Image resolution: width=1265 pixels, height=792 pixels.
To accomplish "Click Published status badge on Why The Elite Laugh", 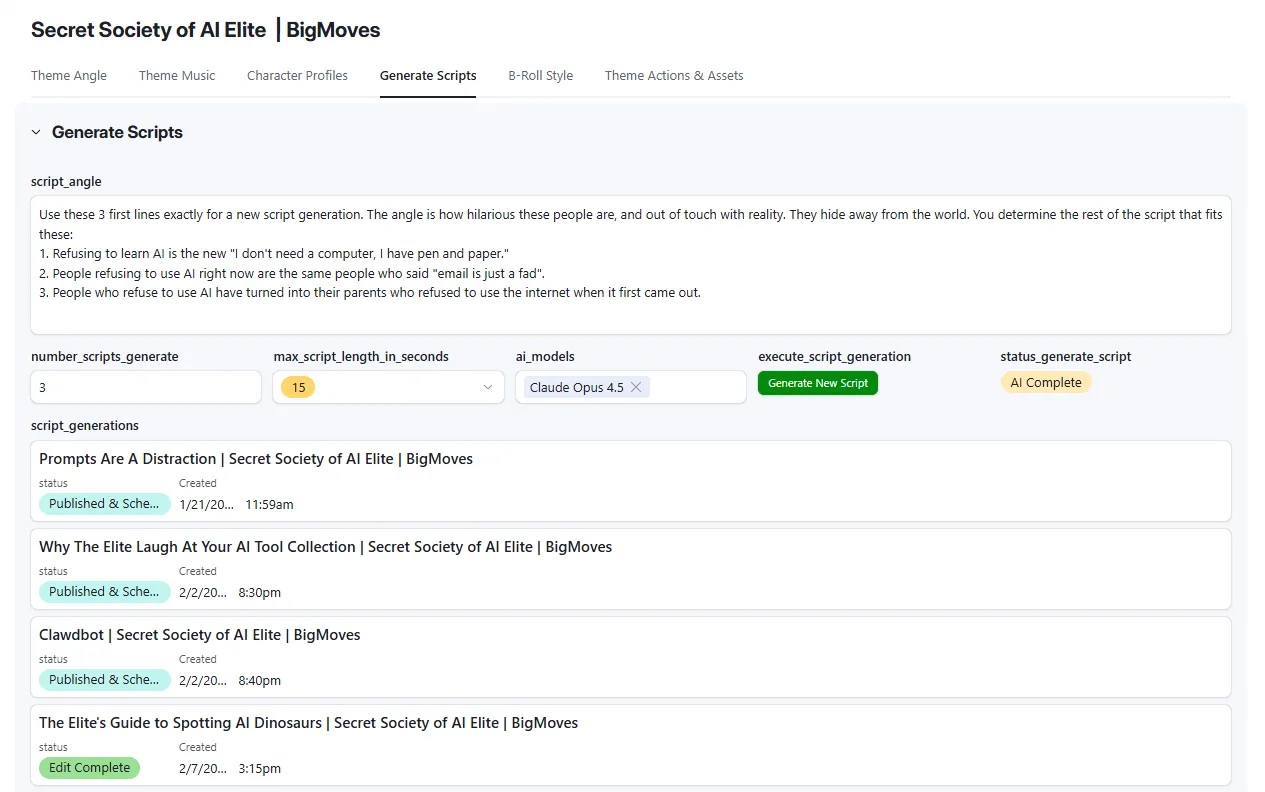I will coord(105,592).
